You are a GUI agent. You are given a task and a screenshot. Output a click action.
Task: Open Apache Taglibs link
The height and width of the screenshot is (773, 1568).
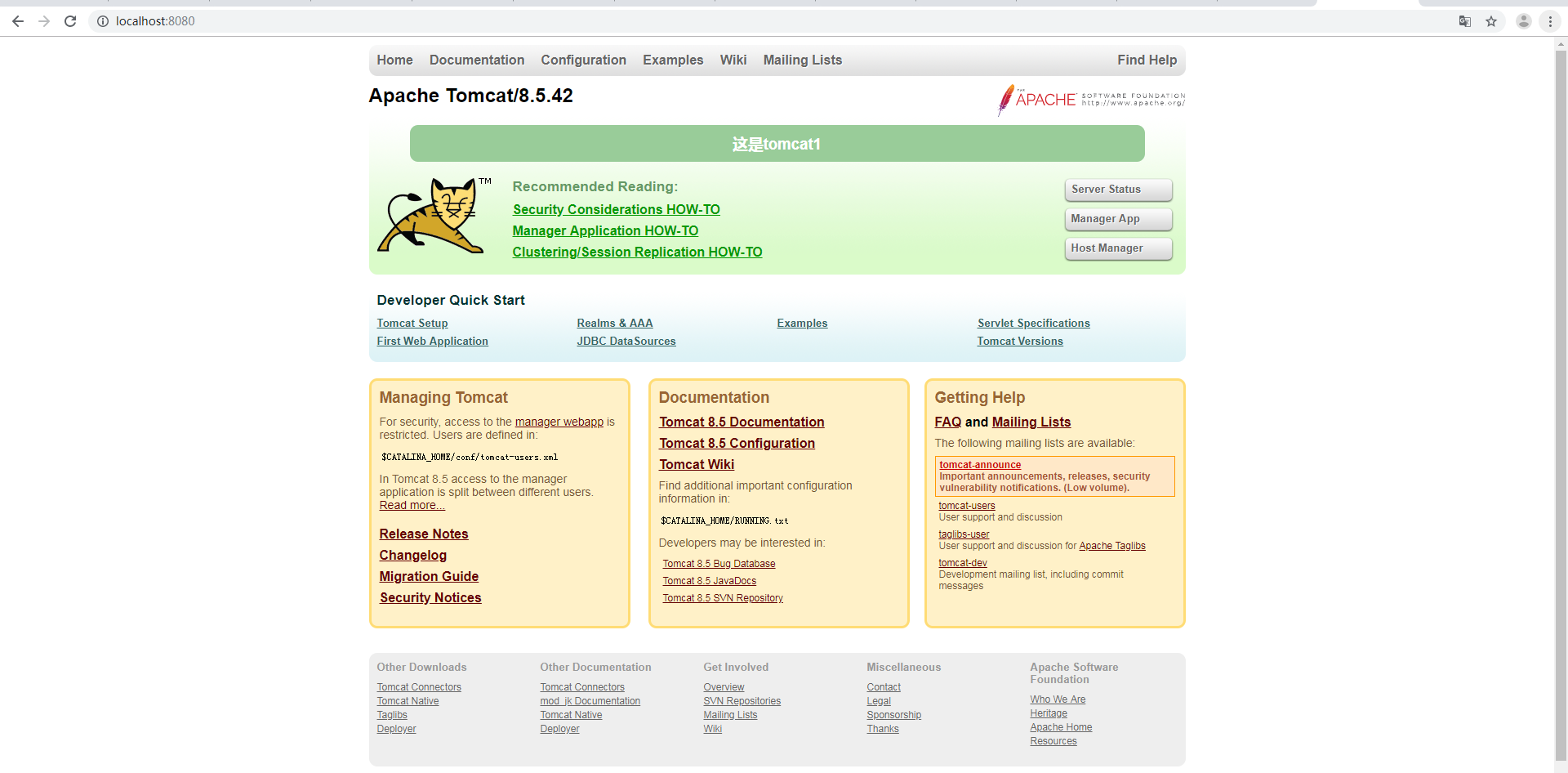click(x=1112, y=547)
